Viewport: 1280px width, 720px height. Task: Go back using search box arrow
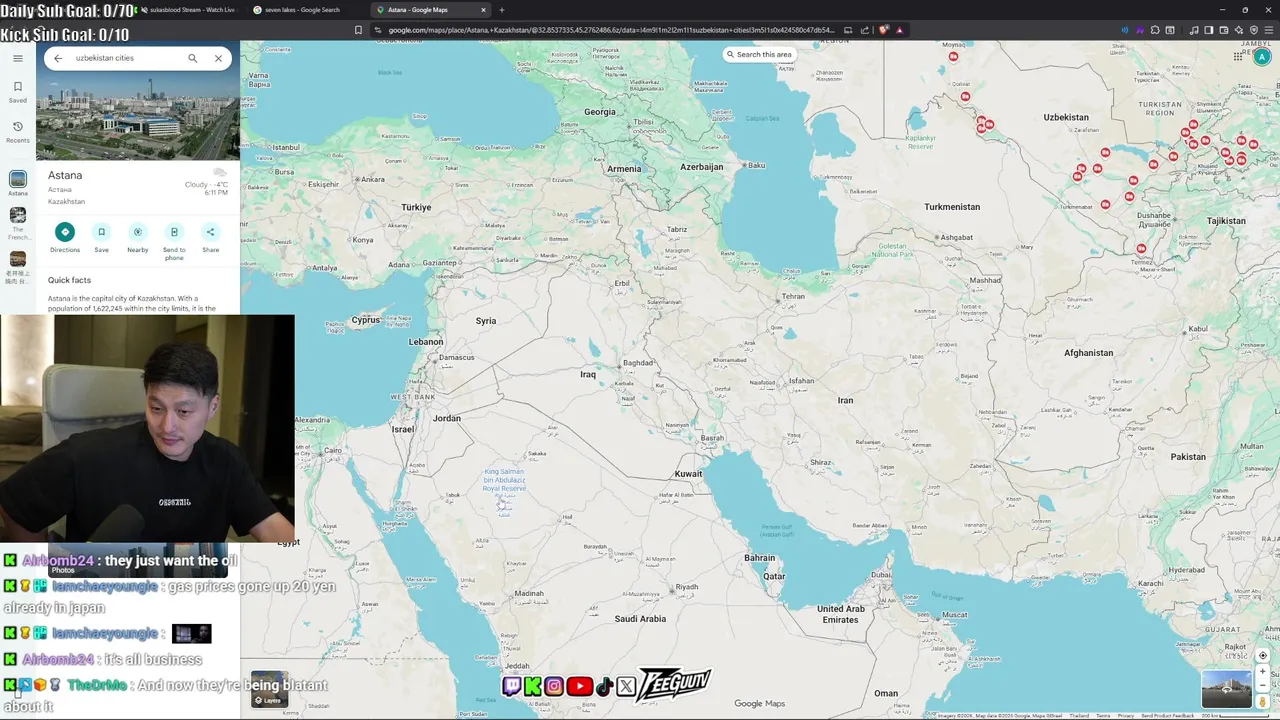(x=58, y=58)
